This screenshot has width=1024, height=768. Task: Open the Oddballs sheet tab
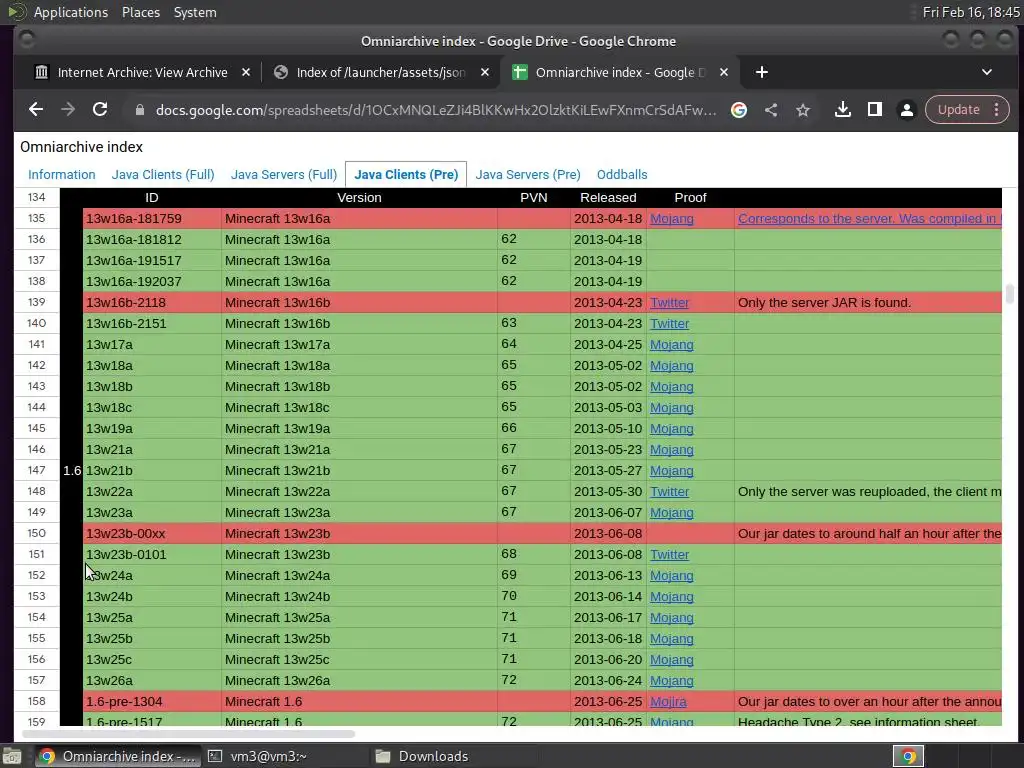[x=622, y=174]
